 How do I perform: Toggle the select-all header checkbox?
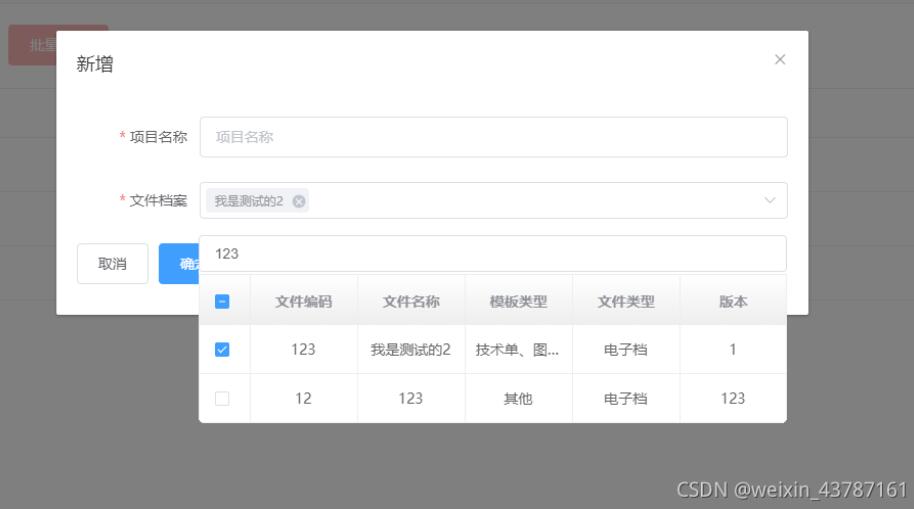coord(222,302)
